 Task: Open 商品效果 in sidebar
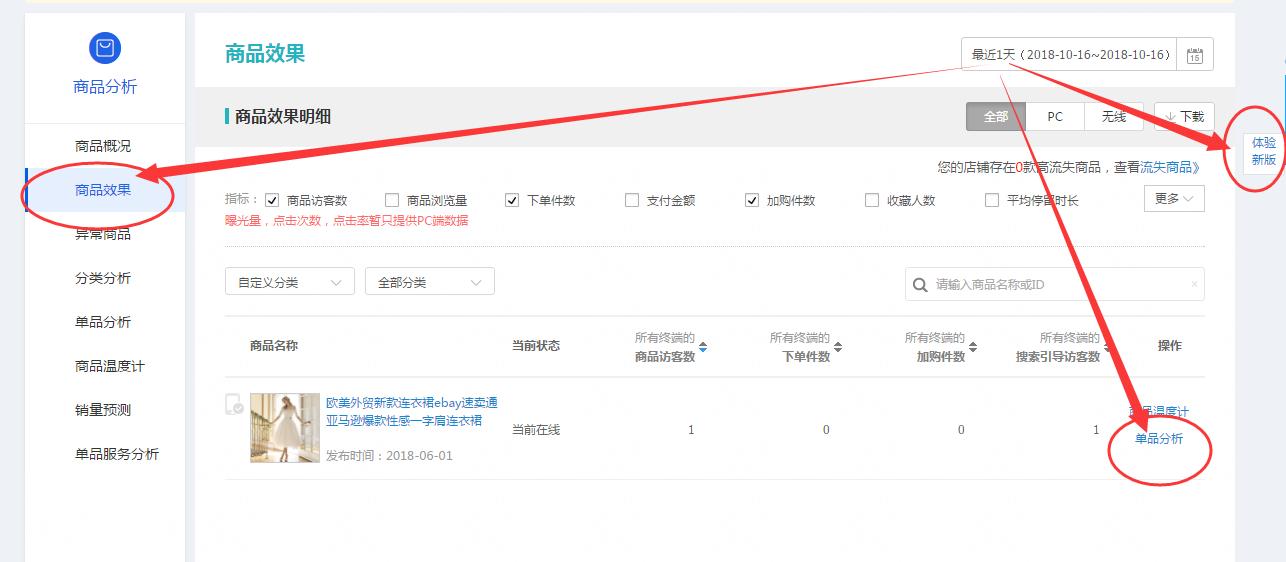click(103, 190)
